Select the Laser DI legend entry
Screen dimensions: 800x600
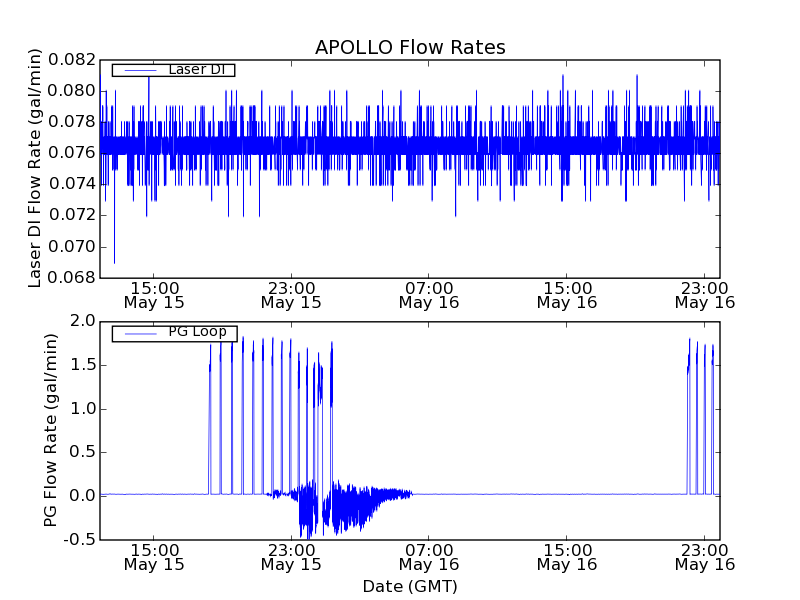click(173, 70)
